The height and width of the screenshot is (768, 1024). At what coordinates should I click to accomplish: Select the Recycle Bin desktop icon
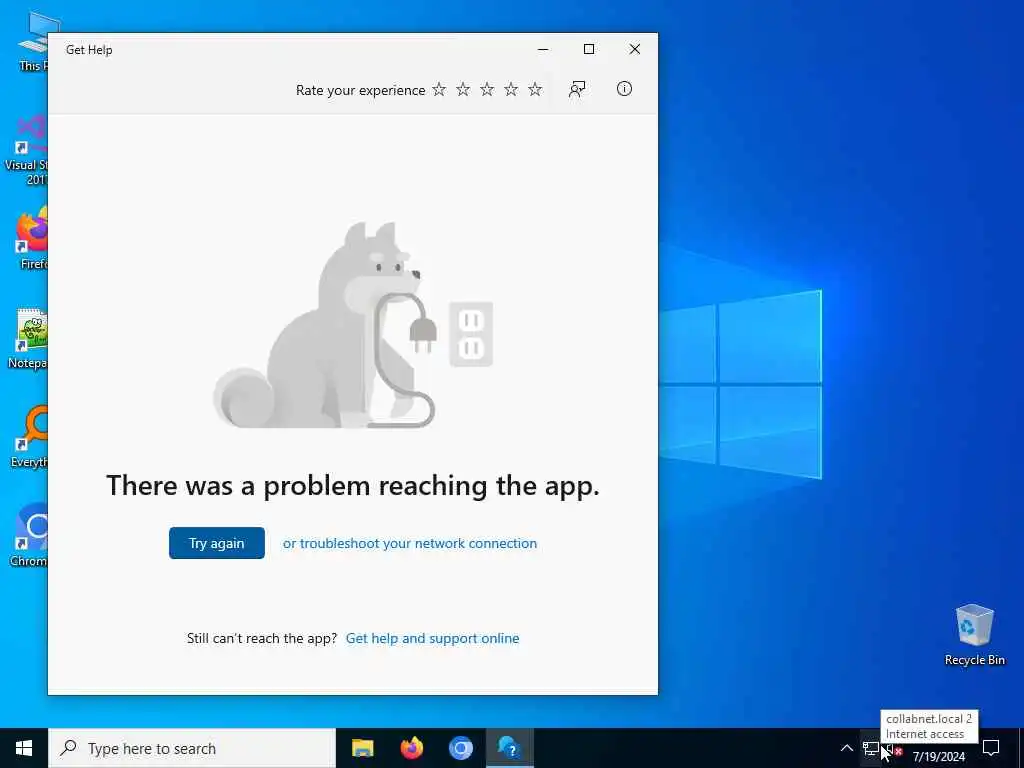974,635
